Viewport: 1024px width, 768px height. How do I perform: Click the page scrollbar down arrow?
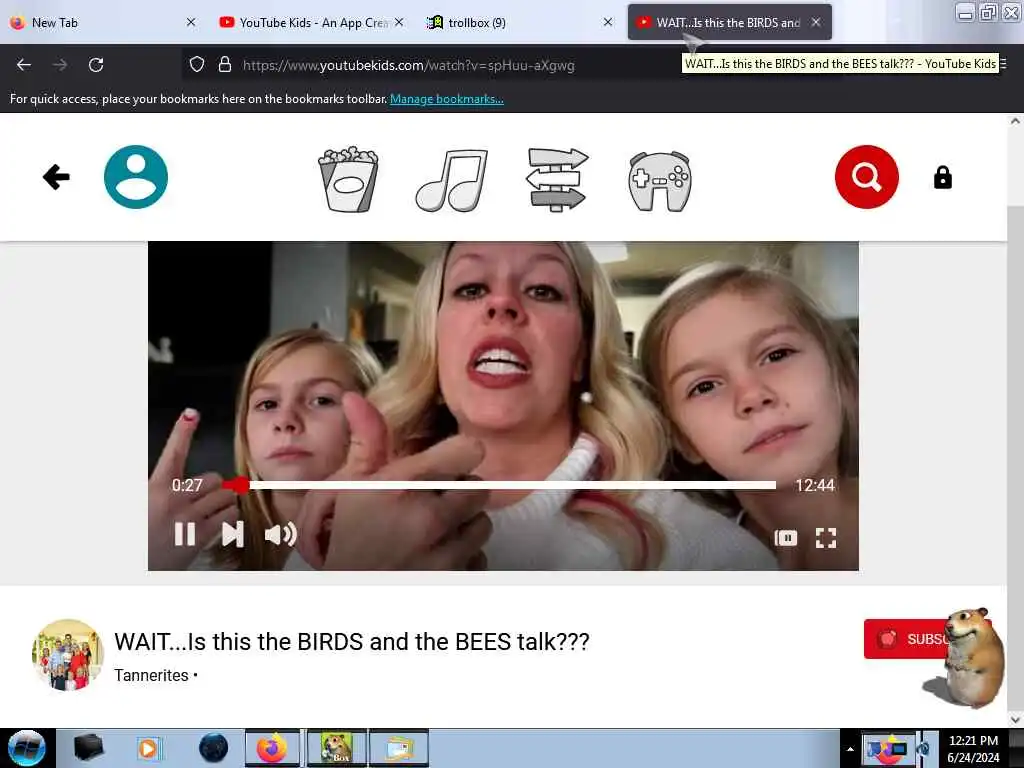pos(1016,720)
